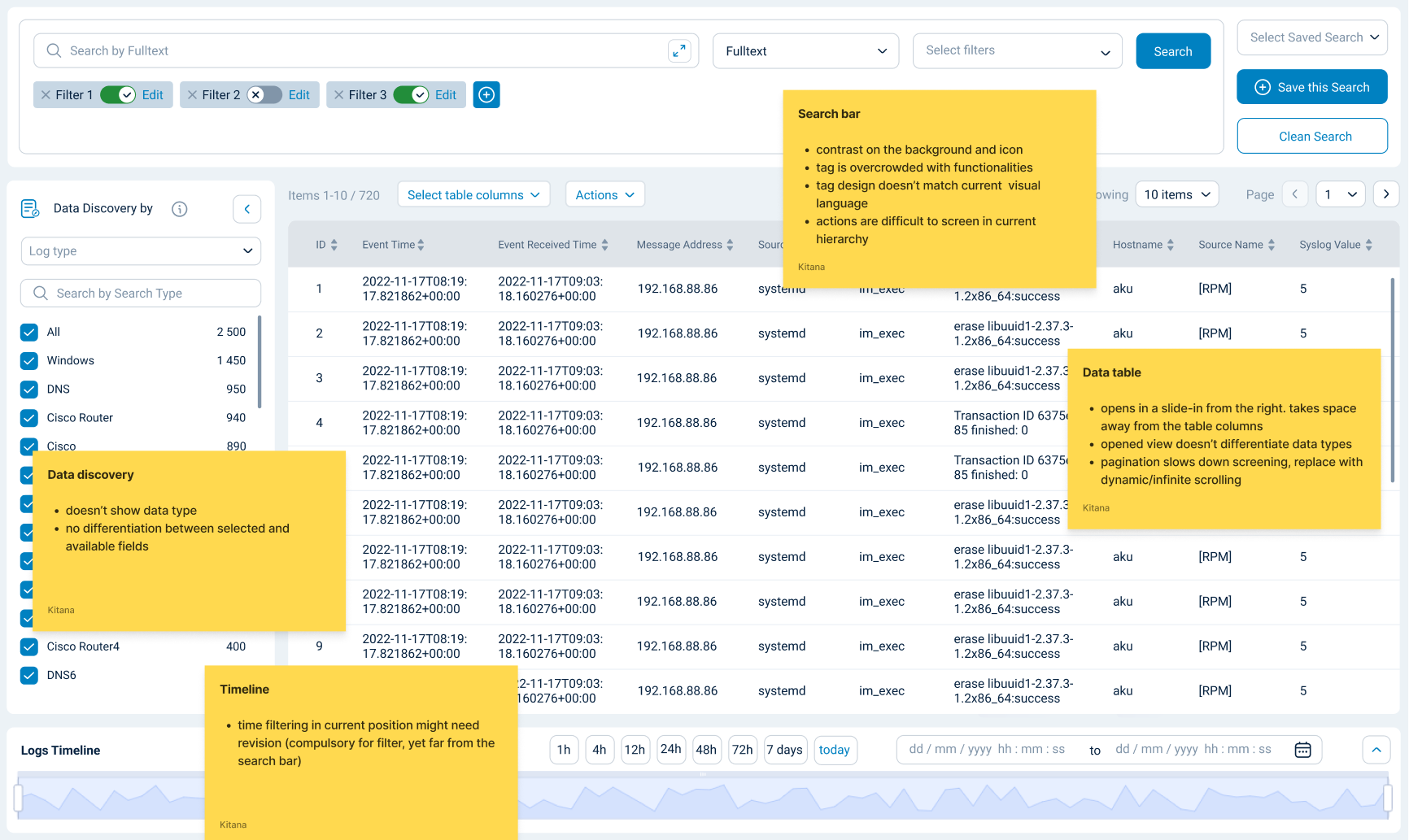Edit Filter 3

pyautogui.click(x=446, y=95)
